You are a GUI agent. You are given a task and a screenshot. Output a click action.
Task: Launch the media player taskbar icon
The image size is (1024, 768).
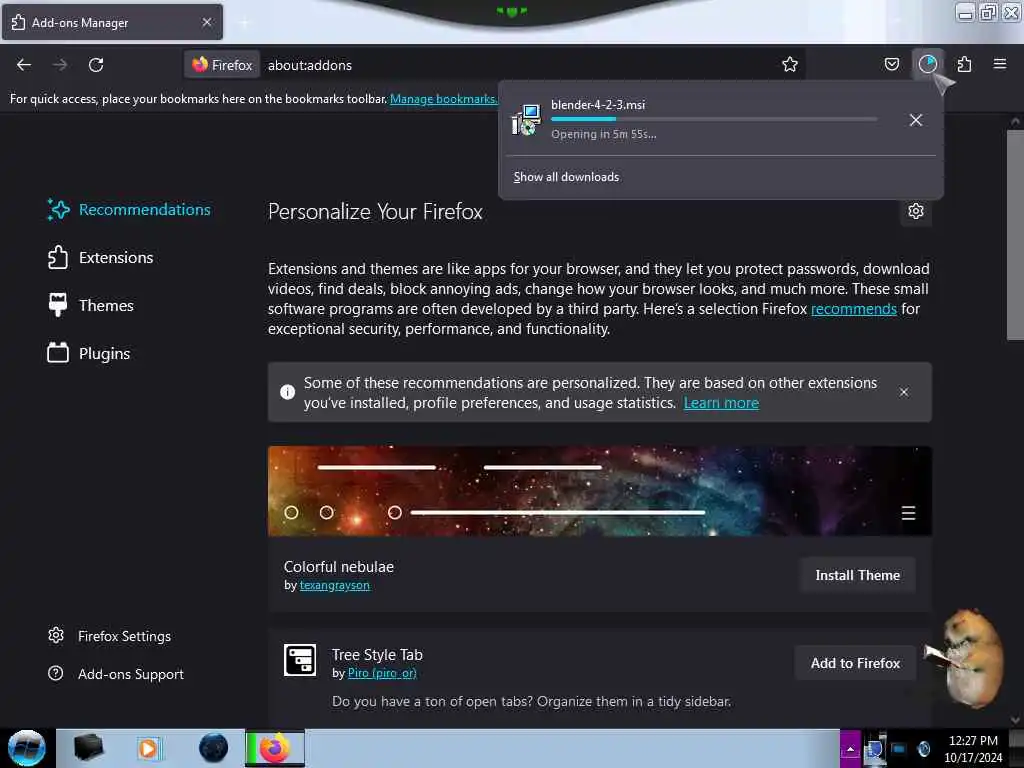point(148,748)
